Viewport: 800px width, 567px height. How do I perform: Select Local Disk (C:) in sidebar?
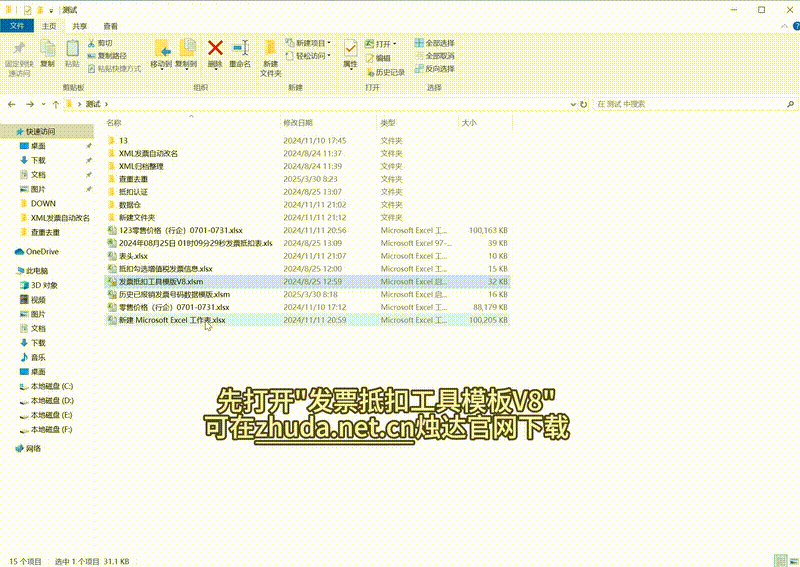pyautogui.click(x=52, y=386)
